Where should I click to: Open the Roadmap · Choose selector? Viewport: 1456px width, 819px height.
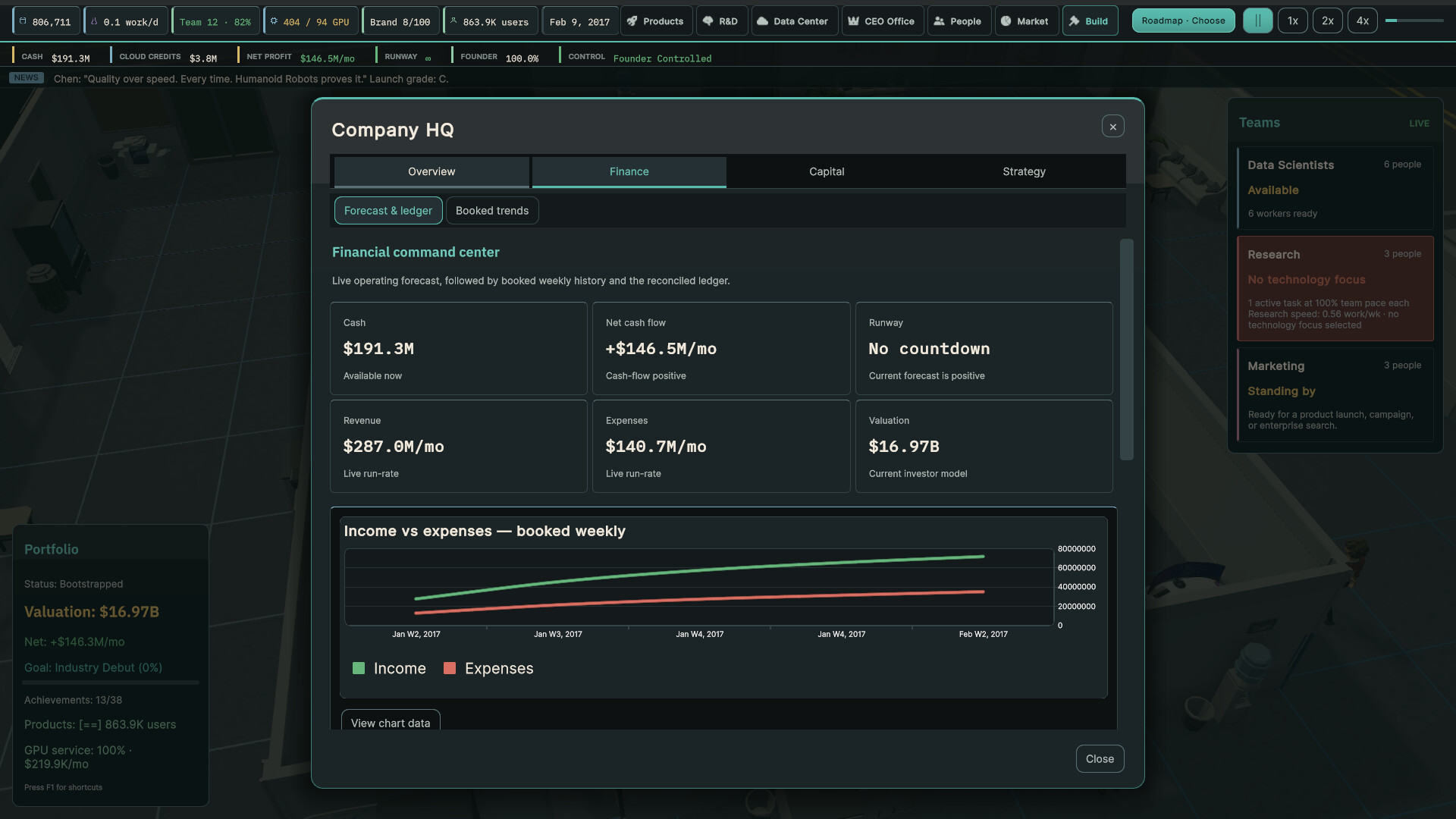coord(1183,20)
